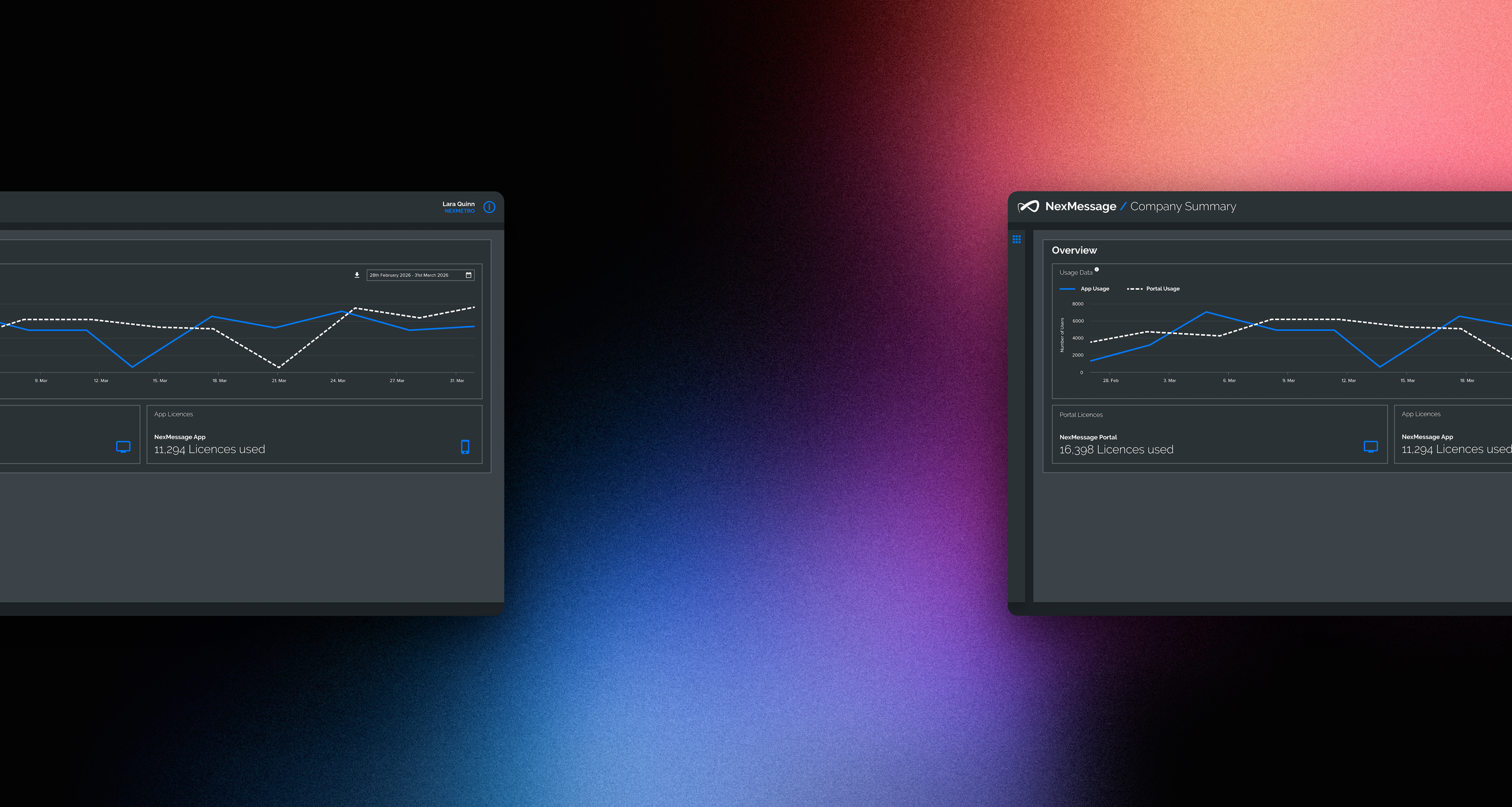Open the calendar icon in the date field

[x=468, y=275]
